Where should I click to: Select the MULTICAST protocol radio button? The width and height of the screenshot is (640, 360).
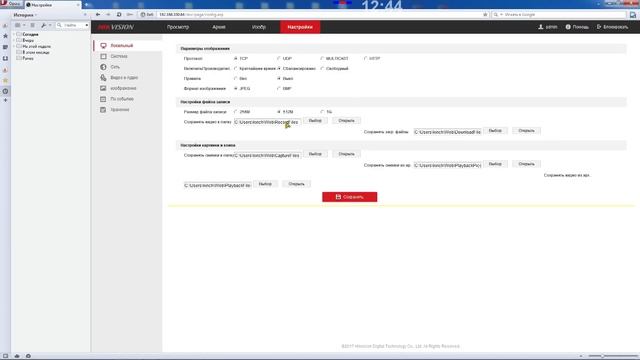click(322, 58)
